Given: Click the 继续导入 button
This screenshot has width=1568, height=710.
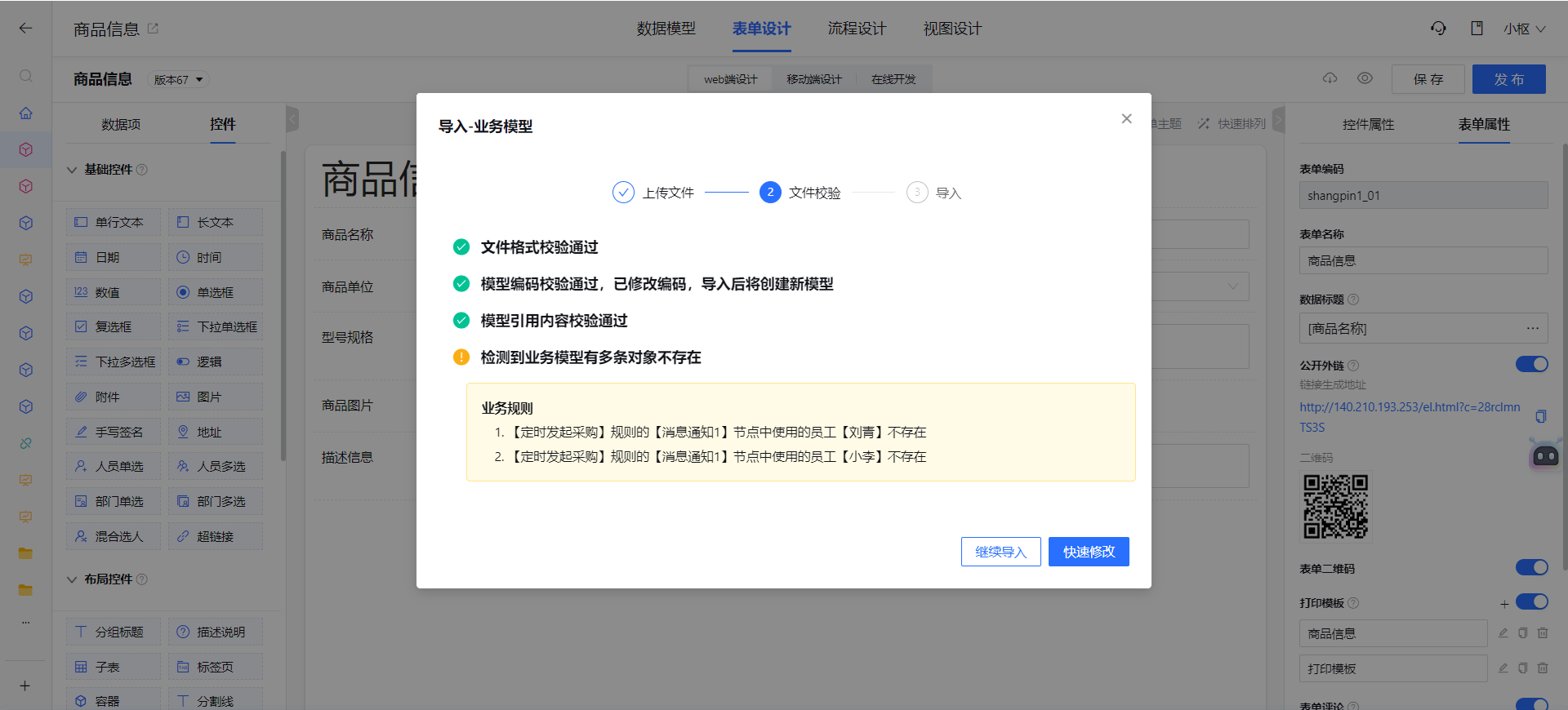Looking at the screenshot, I should click(1001, 552).
